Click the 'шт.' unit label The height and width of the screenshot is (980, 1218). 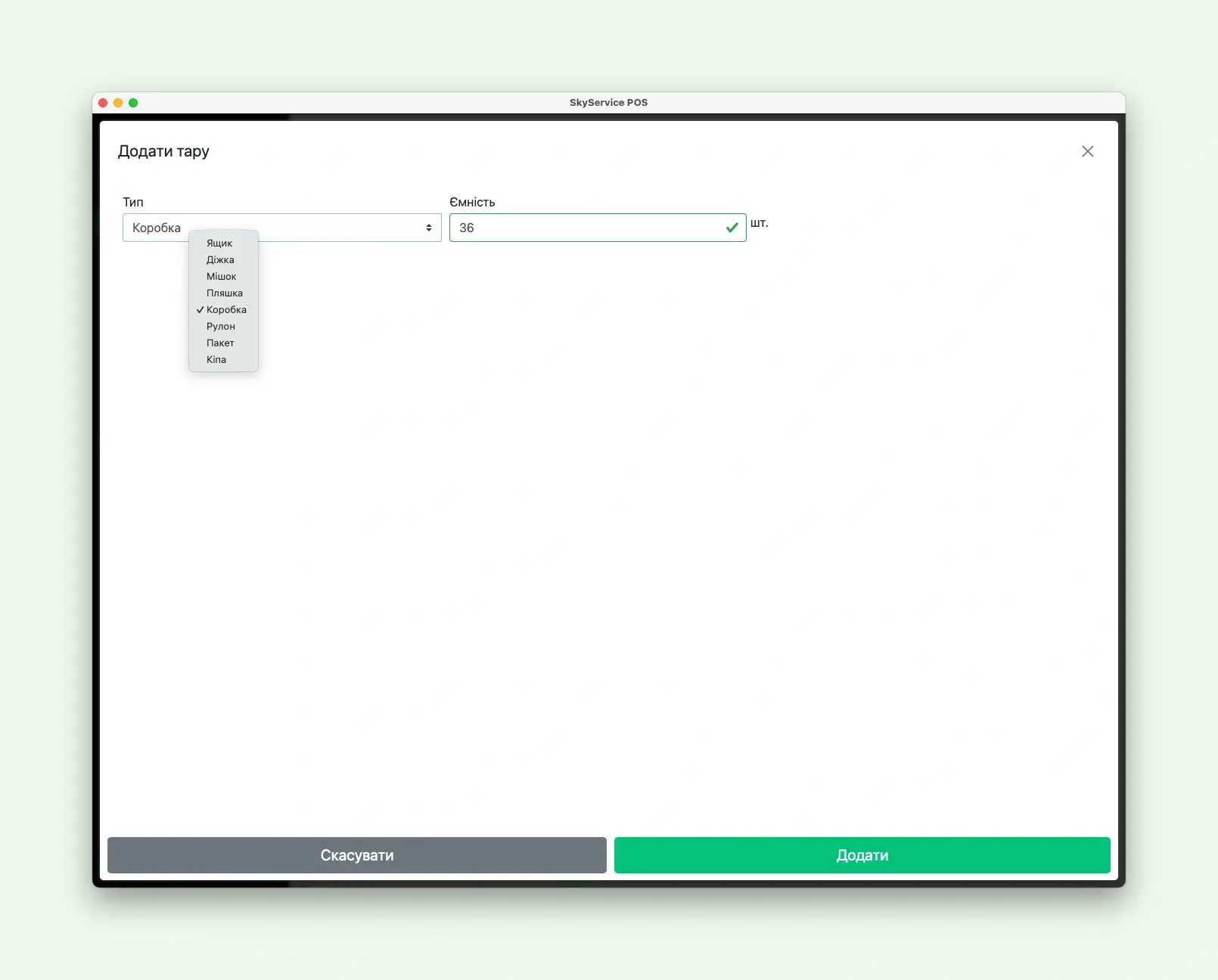tap(759, 223)
